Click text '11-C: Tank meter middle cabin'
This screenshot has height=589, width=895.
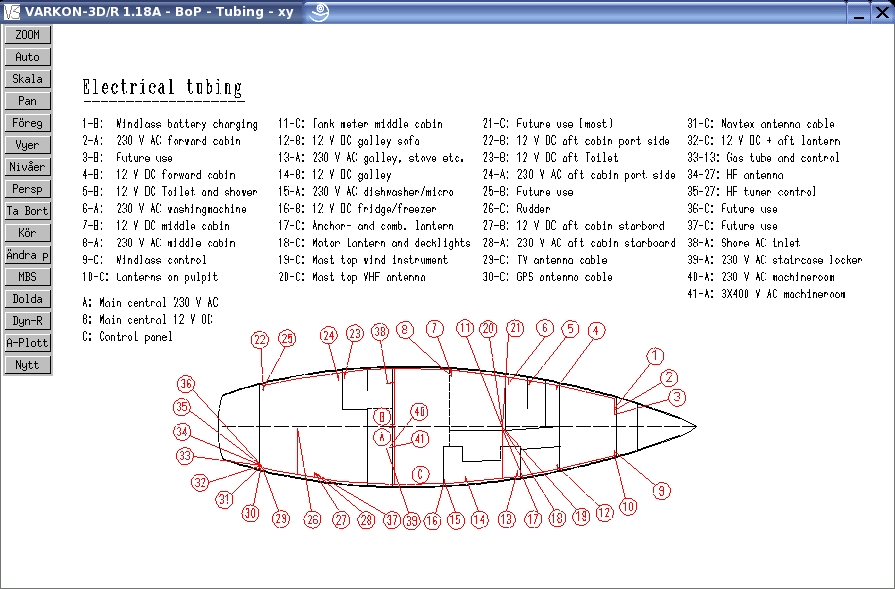[x=361, y=124]
